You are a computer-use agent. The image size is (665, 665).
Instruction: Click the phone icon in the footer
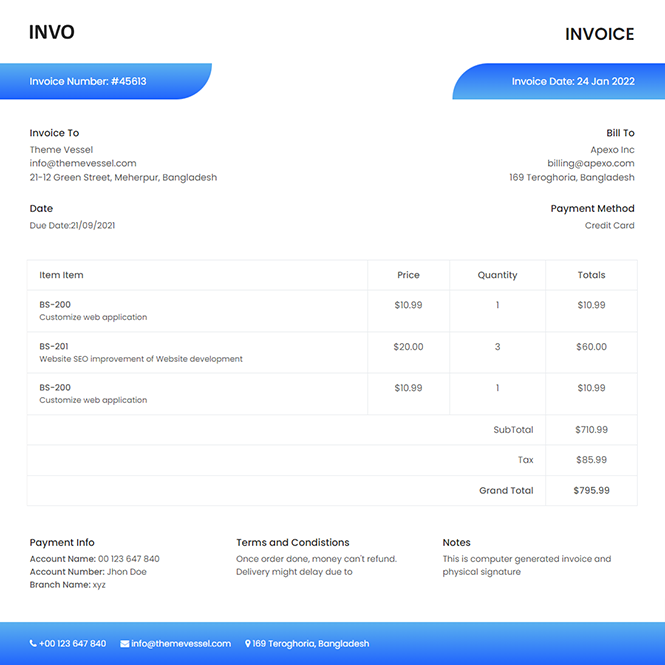click(33, 644)
